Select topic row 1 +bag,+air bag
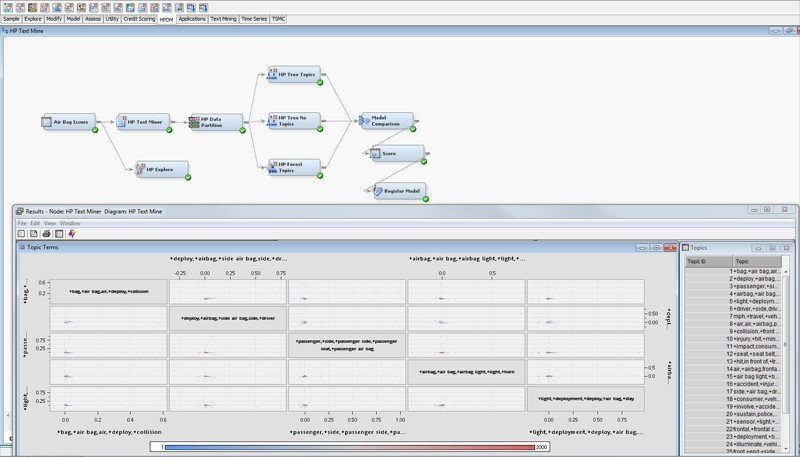 coord(733,271)
